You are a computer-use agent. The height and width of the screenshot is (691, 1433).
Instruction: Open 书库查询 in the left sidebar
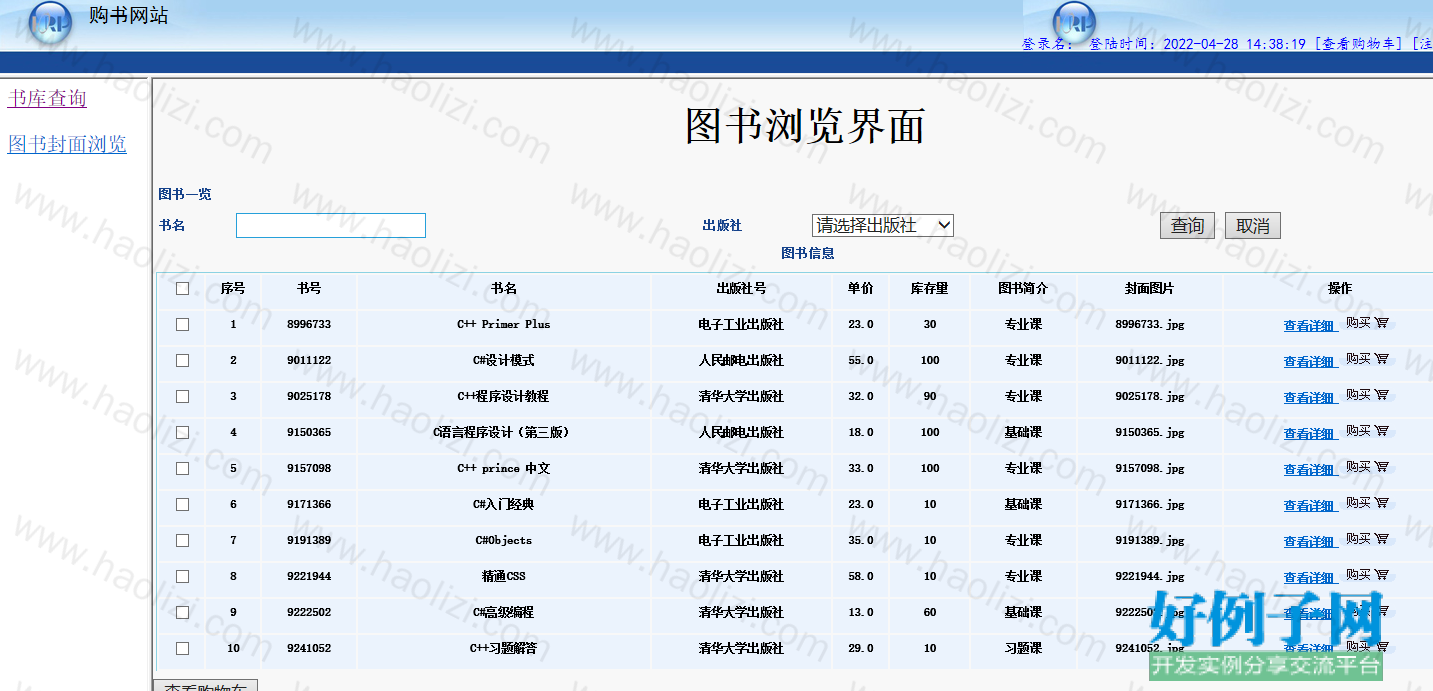coord(47,98)
